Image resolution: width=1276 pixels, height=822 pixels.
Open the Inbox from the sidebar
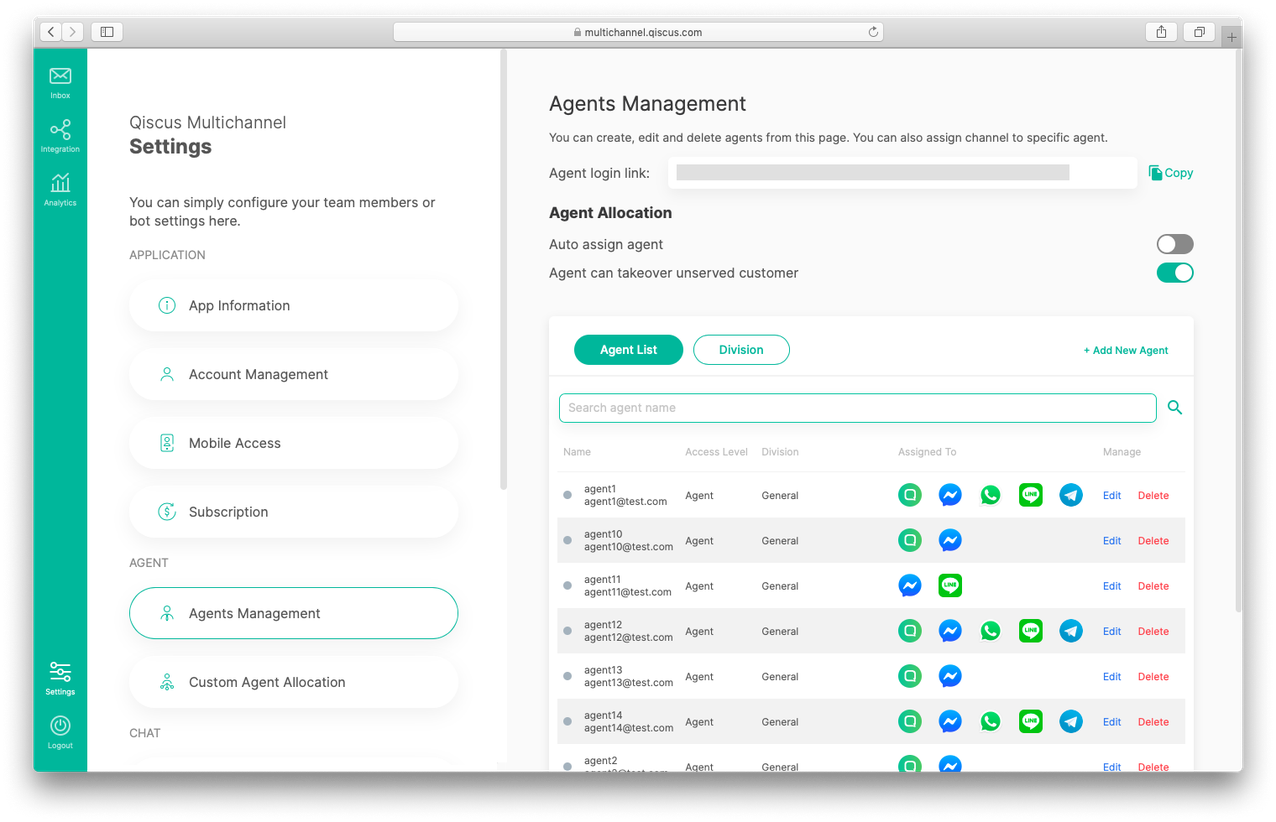60,81
